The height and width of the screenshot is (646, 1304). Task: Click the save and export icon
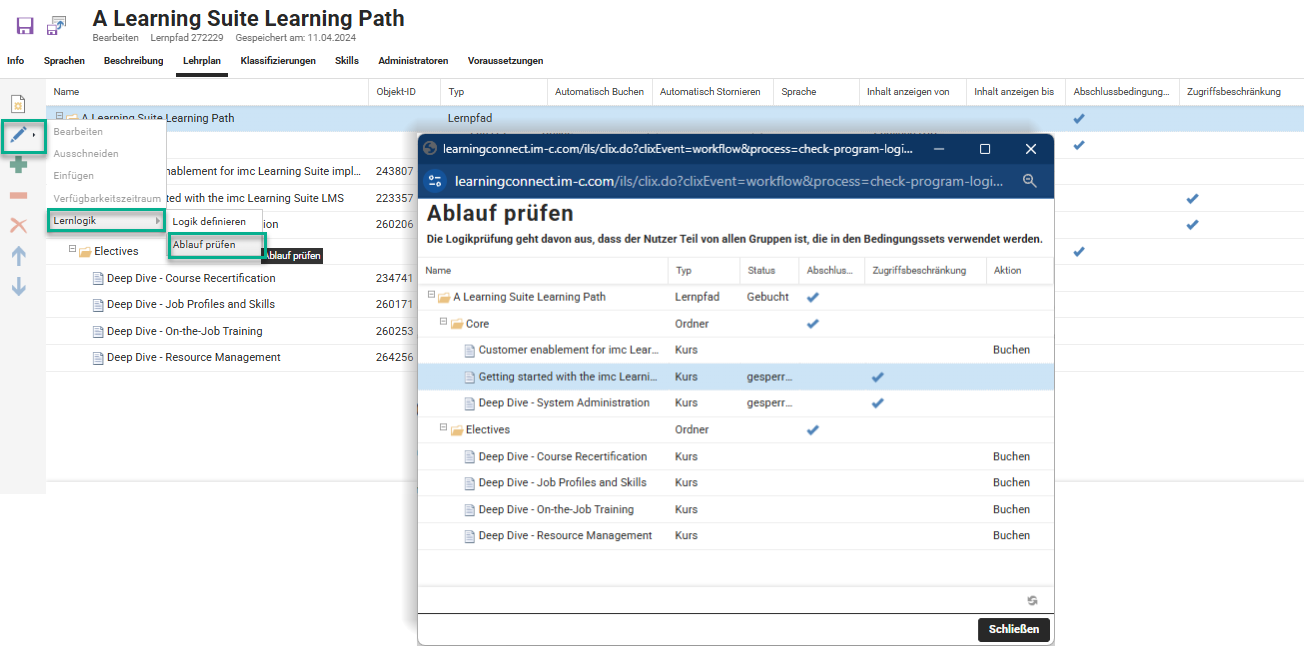[57, 25]
